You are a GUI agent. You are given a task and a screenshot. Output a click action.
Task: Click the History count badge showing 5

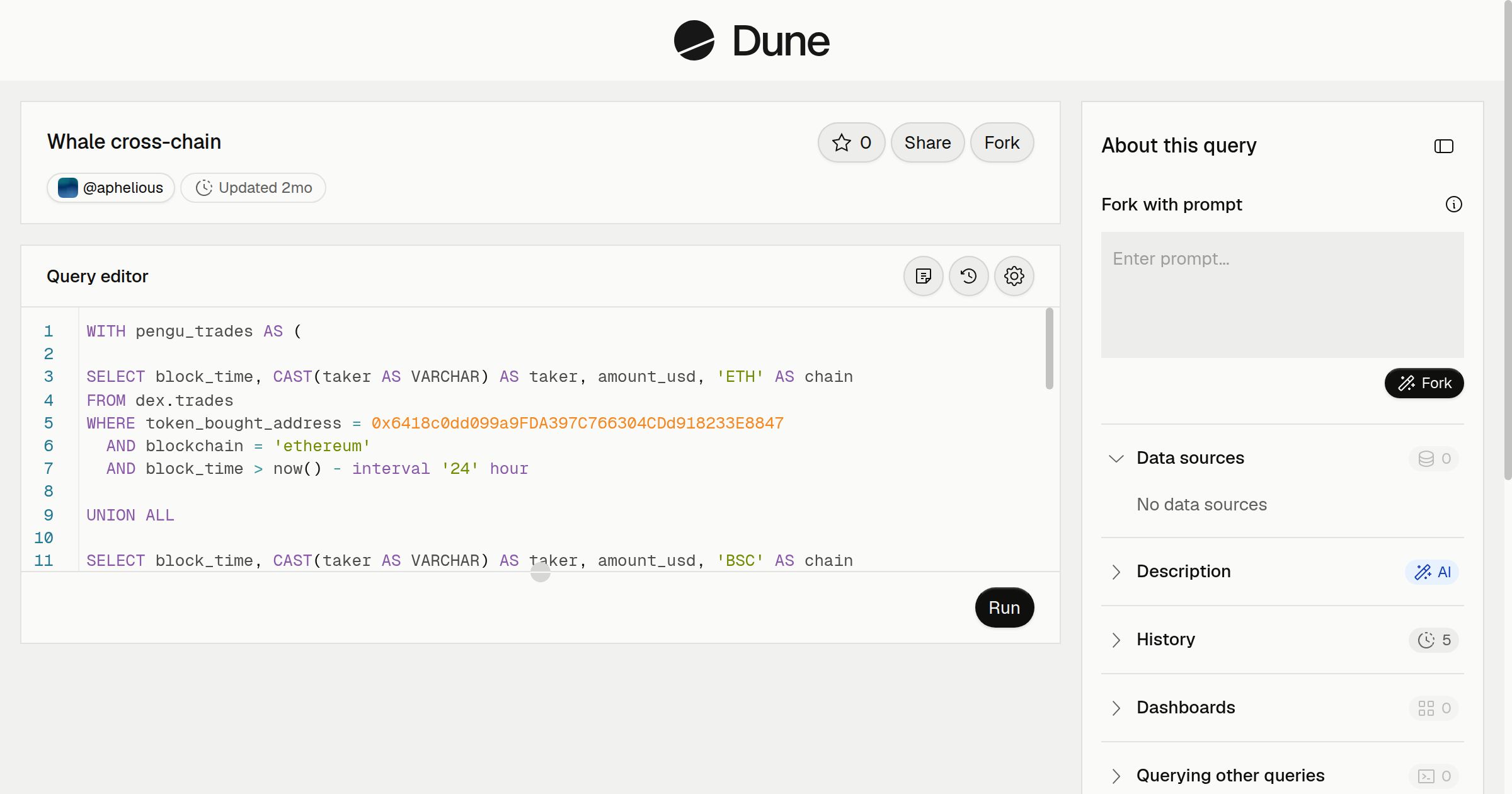1434,640
